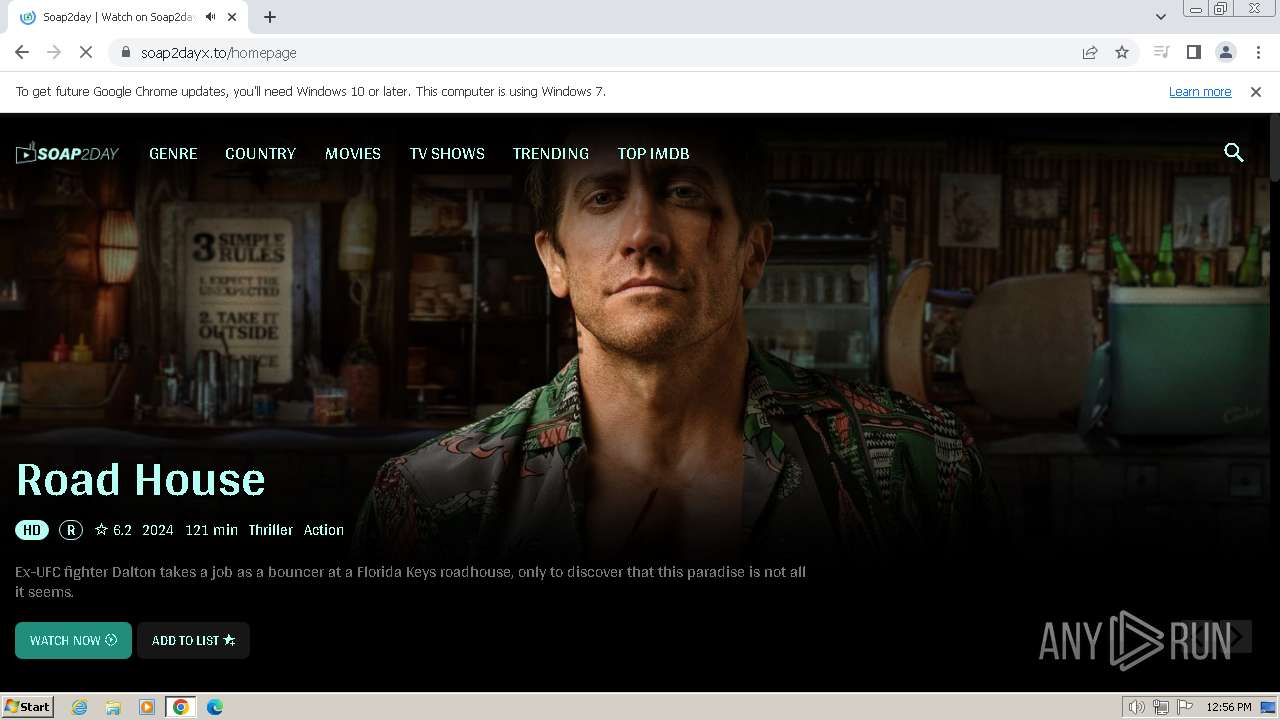Mute the tab audio speaker icon
Image resolution: width=1280 pixels, height=720 pixels.
(x=210, y=17)
